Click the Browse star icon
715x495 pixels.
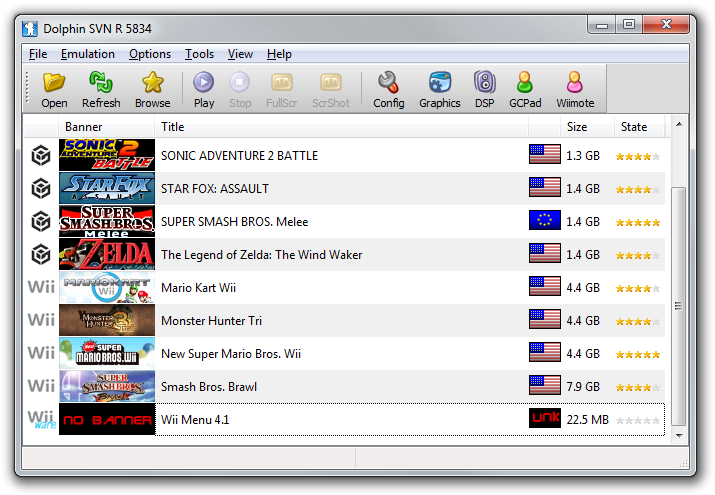click(152, 83)
